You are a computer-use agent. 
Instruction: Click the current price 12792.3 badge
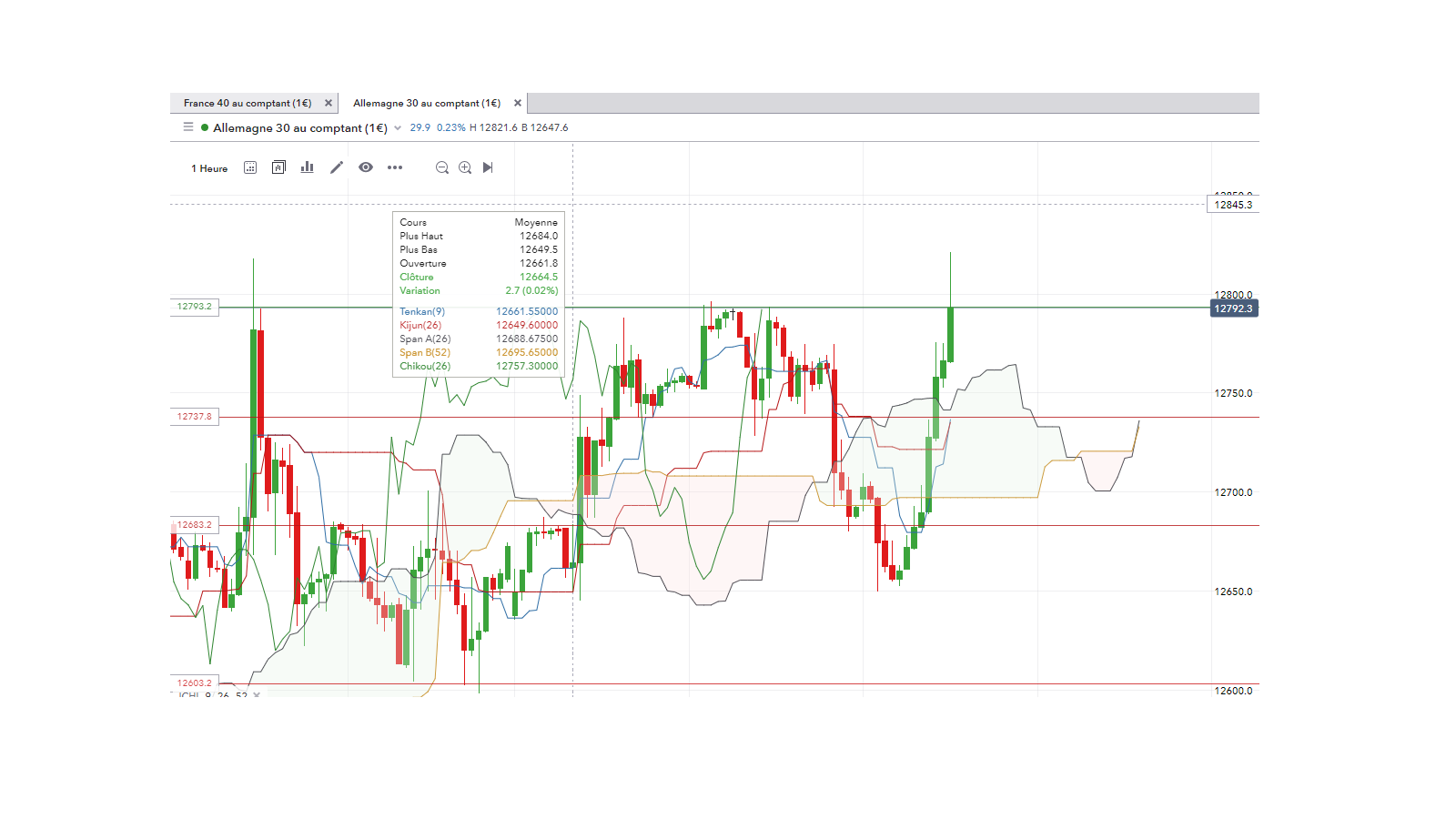click(x=1233, y=308)
